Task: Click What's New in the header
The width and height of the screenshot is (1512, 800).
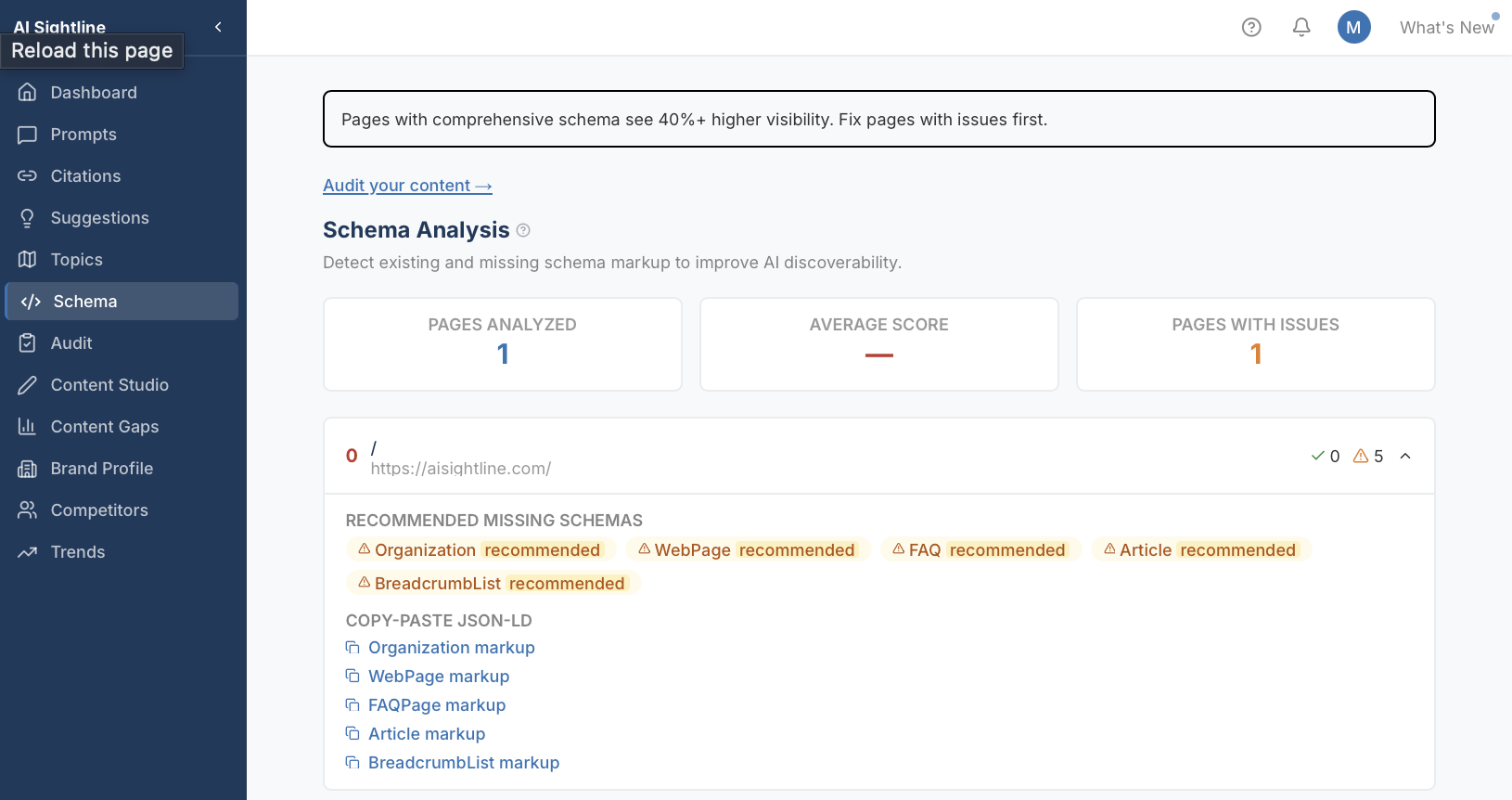Action: (1446, 28)
